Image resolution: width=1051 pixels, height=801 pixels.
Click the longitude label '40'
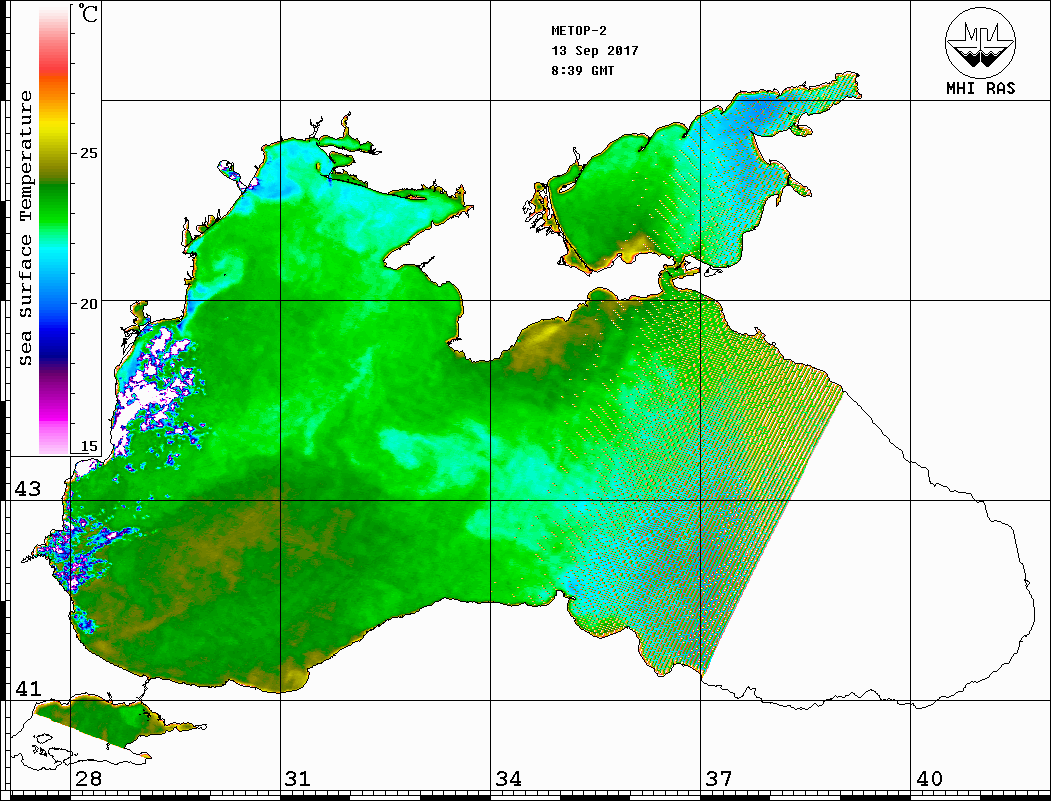point(929,778)
